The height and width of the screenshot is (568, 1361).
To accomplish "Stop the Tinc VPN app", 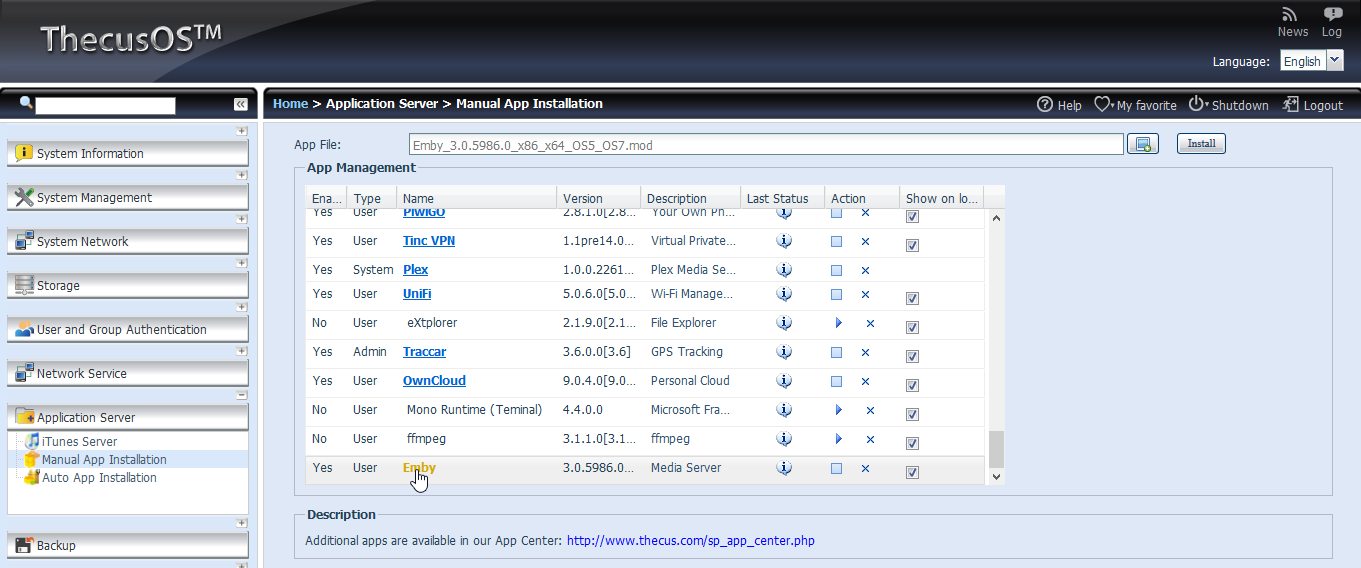I will coord(837,242).
